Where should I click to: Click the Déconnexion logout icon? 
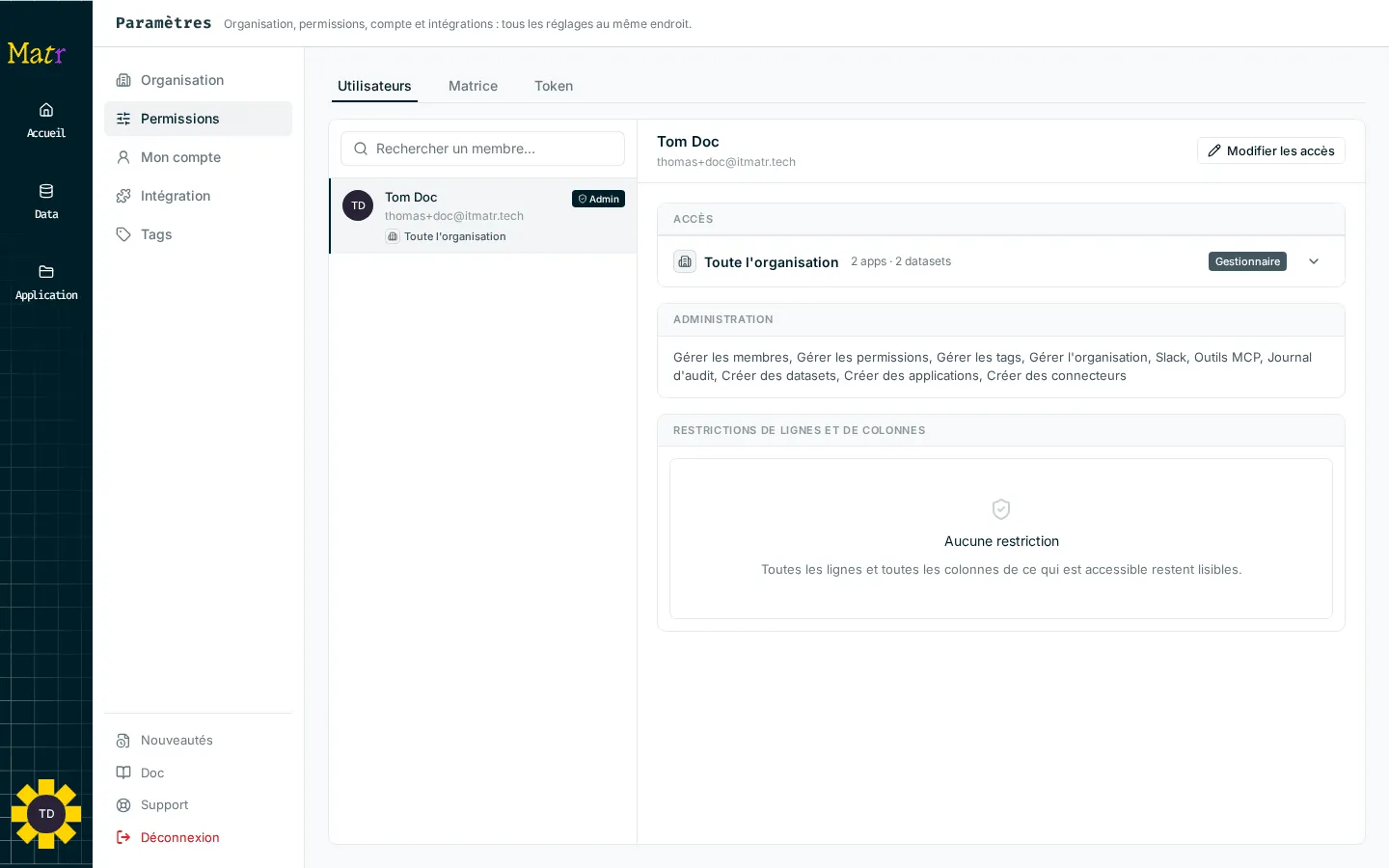(123, 837)
